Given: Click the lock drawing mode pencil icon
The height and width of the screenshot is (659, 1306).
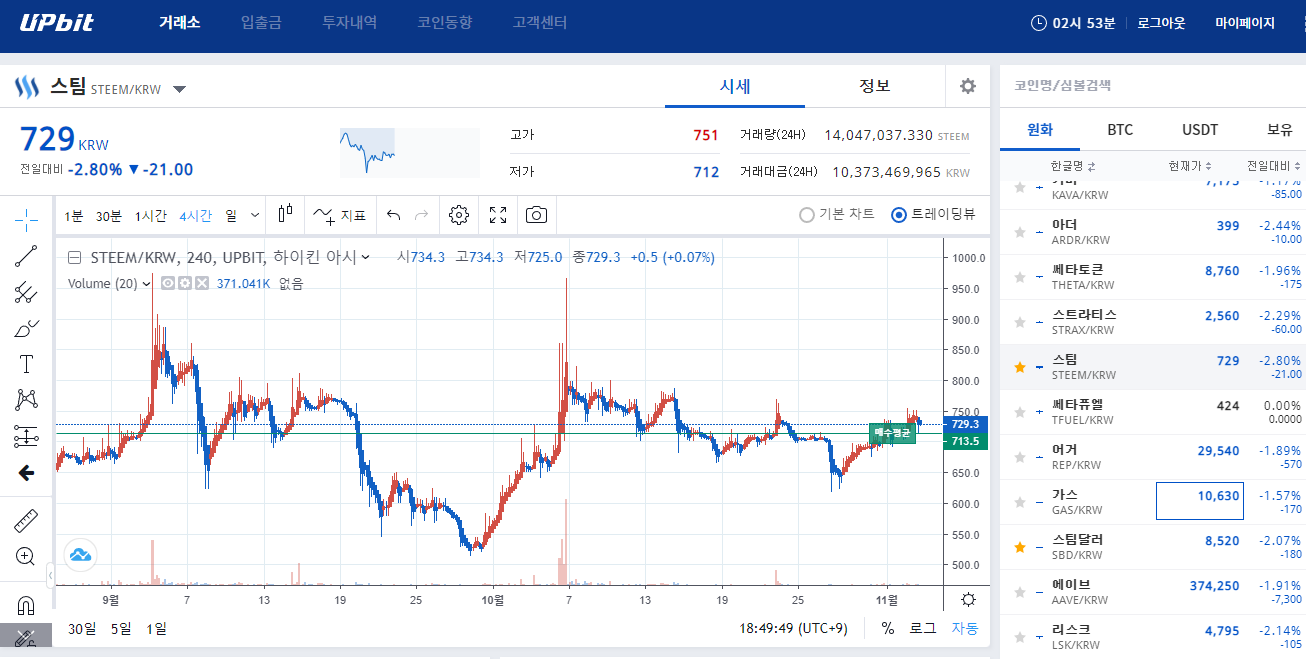Looking at the screenshot, I should coord(27,637).
